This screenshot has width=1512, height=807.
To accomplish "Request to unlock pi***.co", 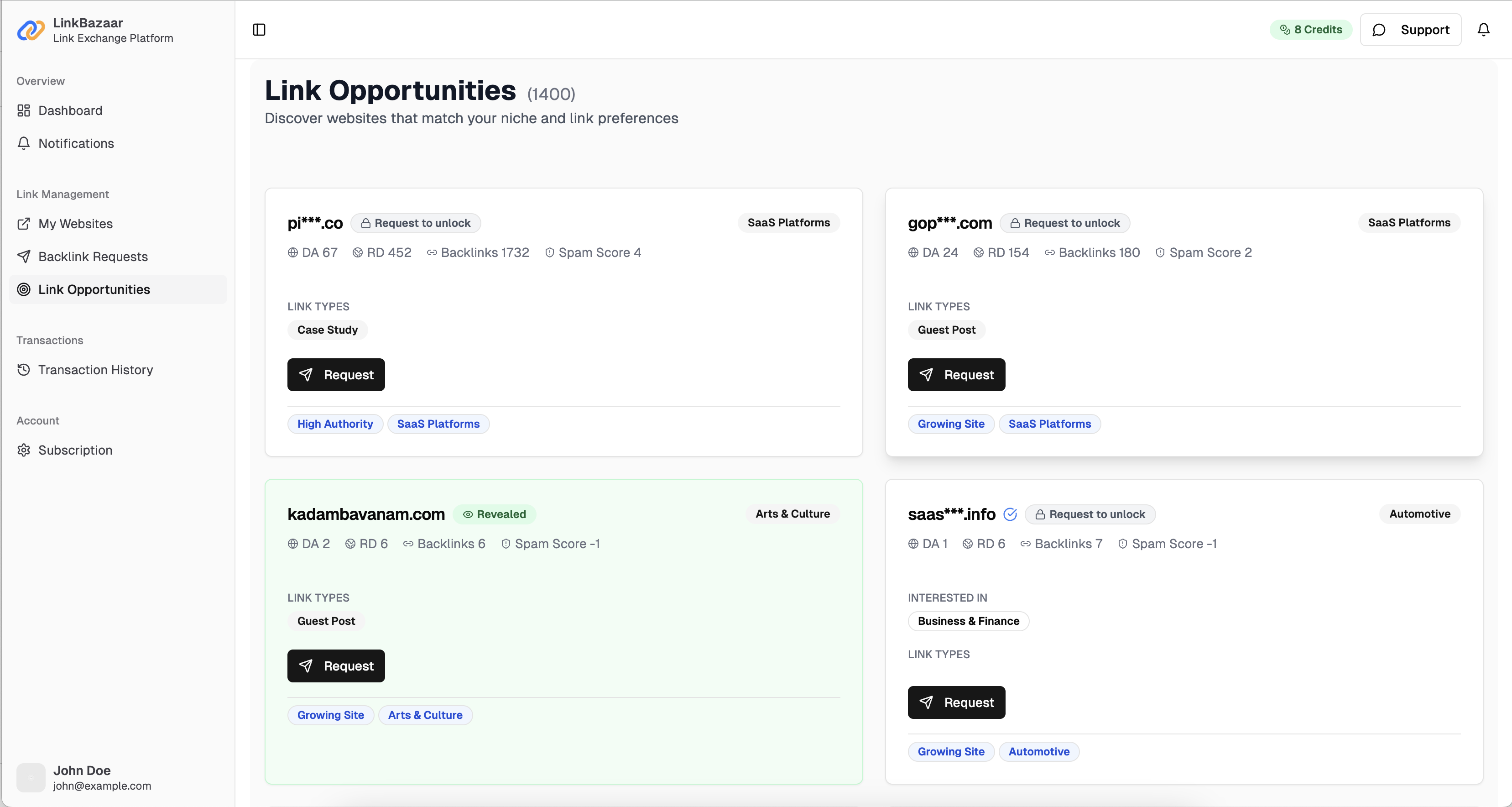I will click(416, 223).
